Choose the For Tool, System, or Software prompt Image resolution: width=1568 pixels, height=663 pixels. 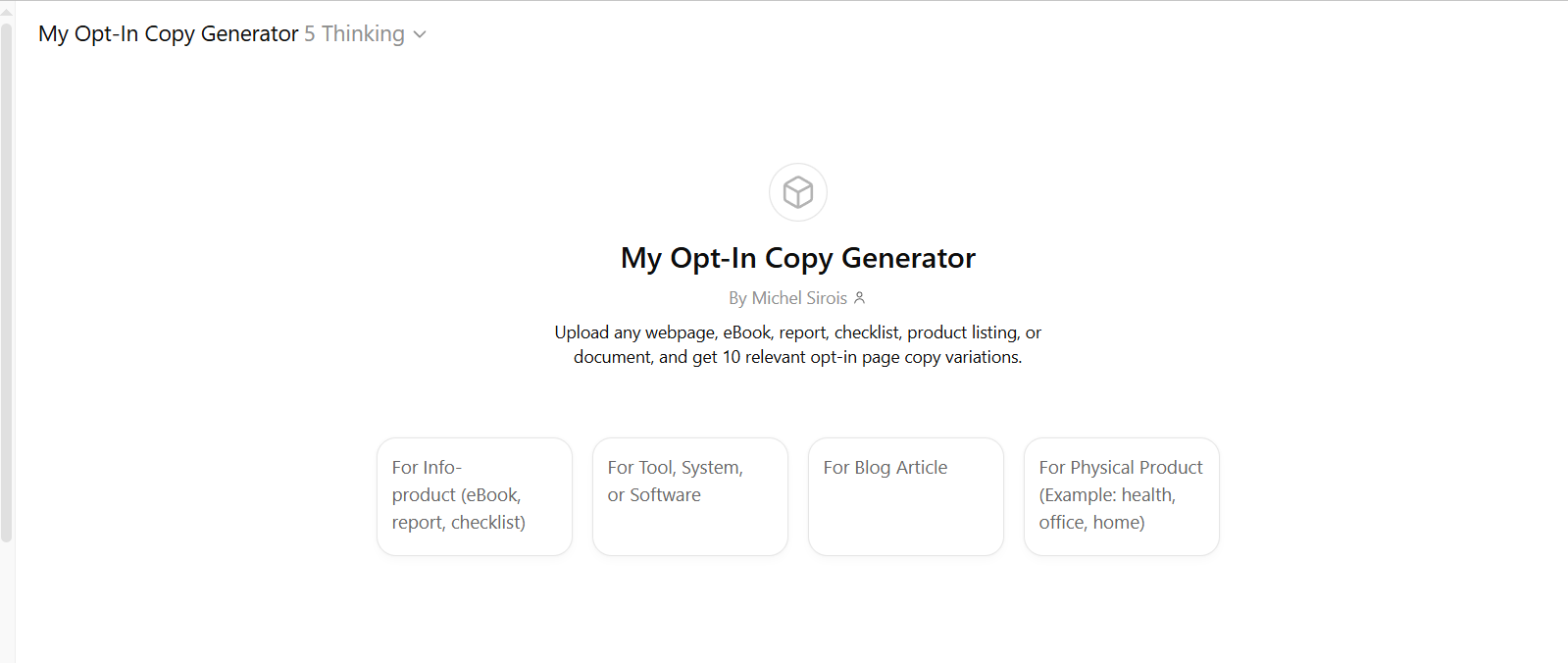coord(690,496)
